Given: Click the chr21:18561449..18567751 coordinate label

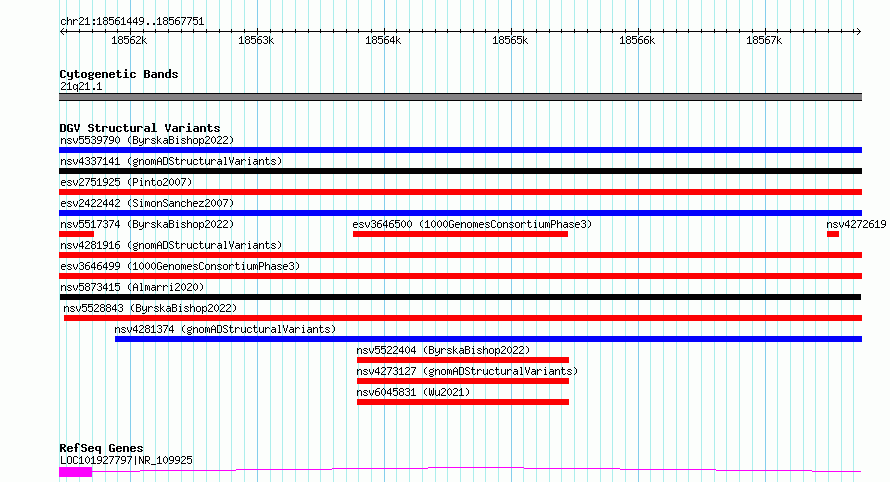Looking at the screenshot, I should click(x=132, y=22).
